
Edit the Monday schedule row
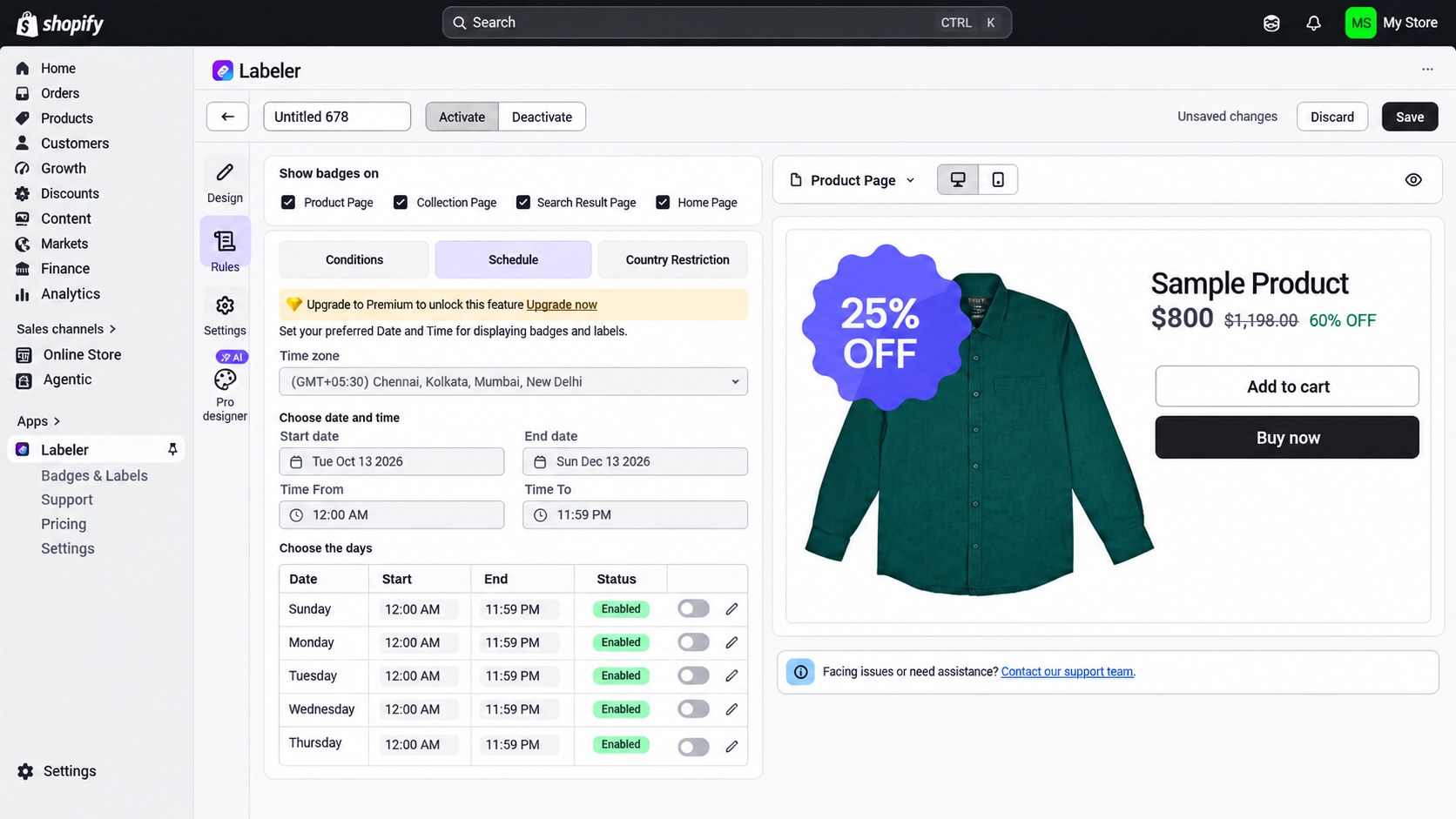coord(731,642)
